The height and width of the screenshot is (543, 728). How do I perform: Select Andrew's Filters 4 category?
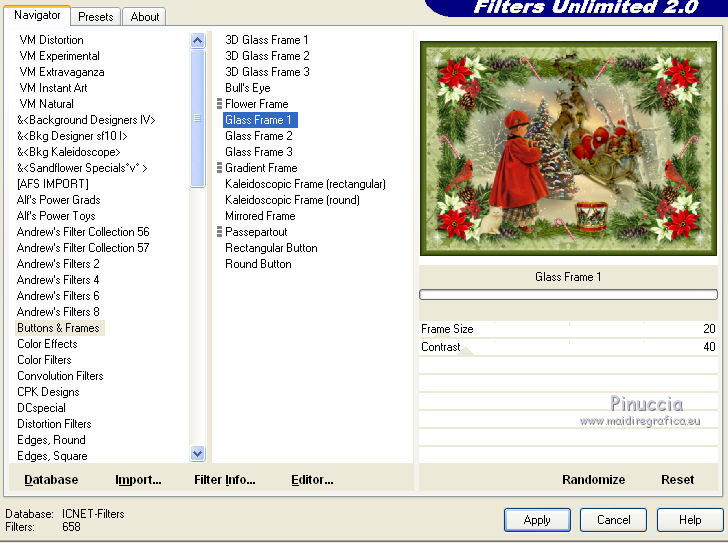point(58,280)
